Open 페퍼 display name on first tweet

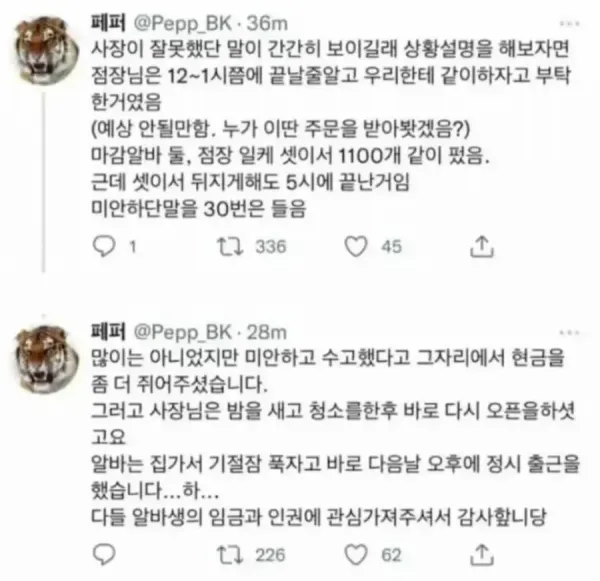[108, 24]
